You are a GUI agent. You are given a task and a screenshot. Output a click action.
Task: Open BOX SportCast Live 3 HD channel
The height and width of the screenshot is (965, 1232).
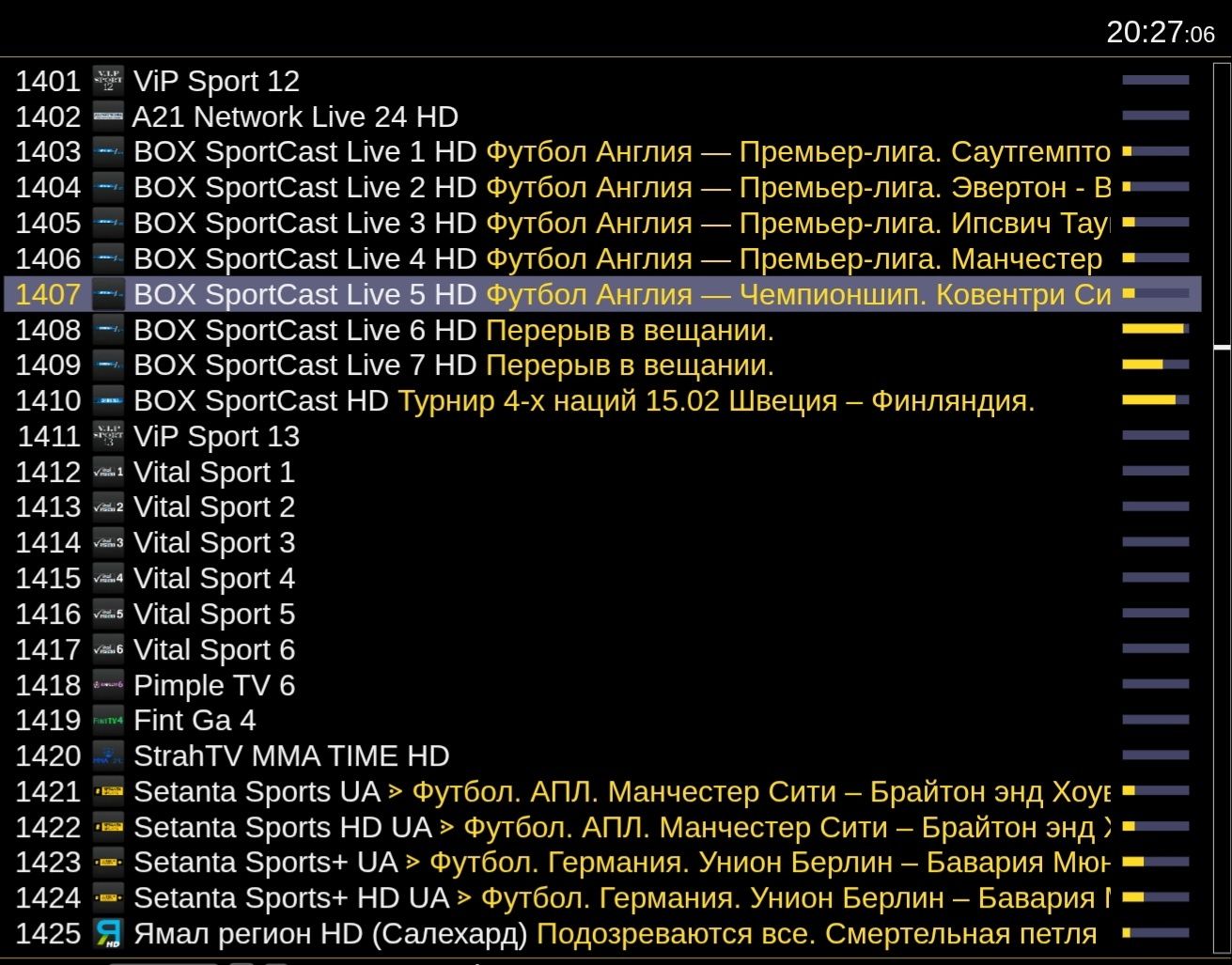tap(602, 223)
